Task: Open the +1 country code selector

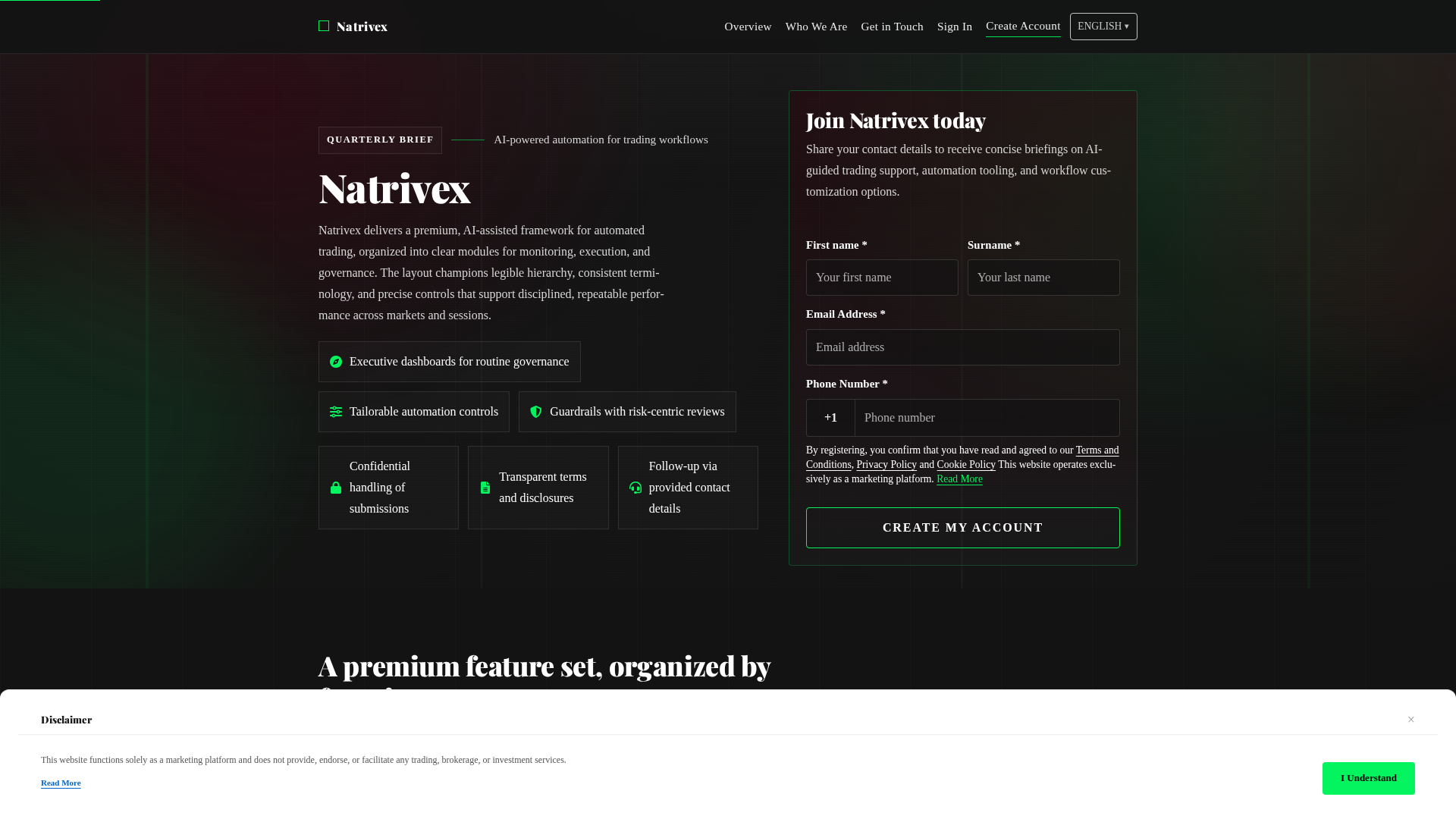Action: [830, 418]
